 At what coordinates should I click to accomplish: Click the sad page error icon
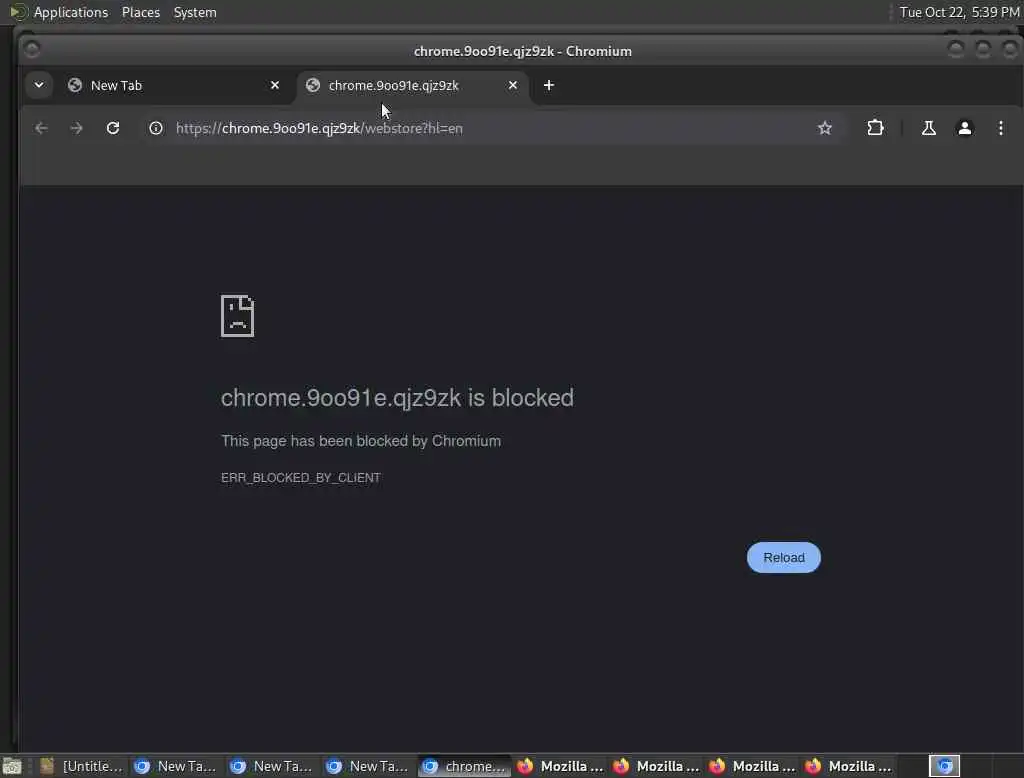(237, 316)
